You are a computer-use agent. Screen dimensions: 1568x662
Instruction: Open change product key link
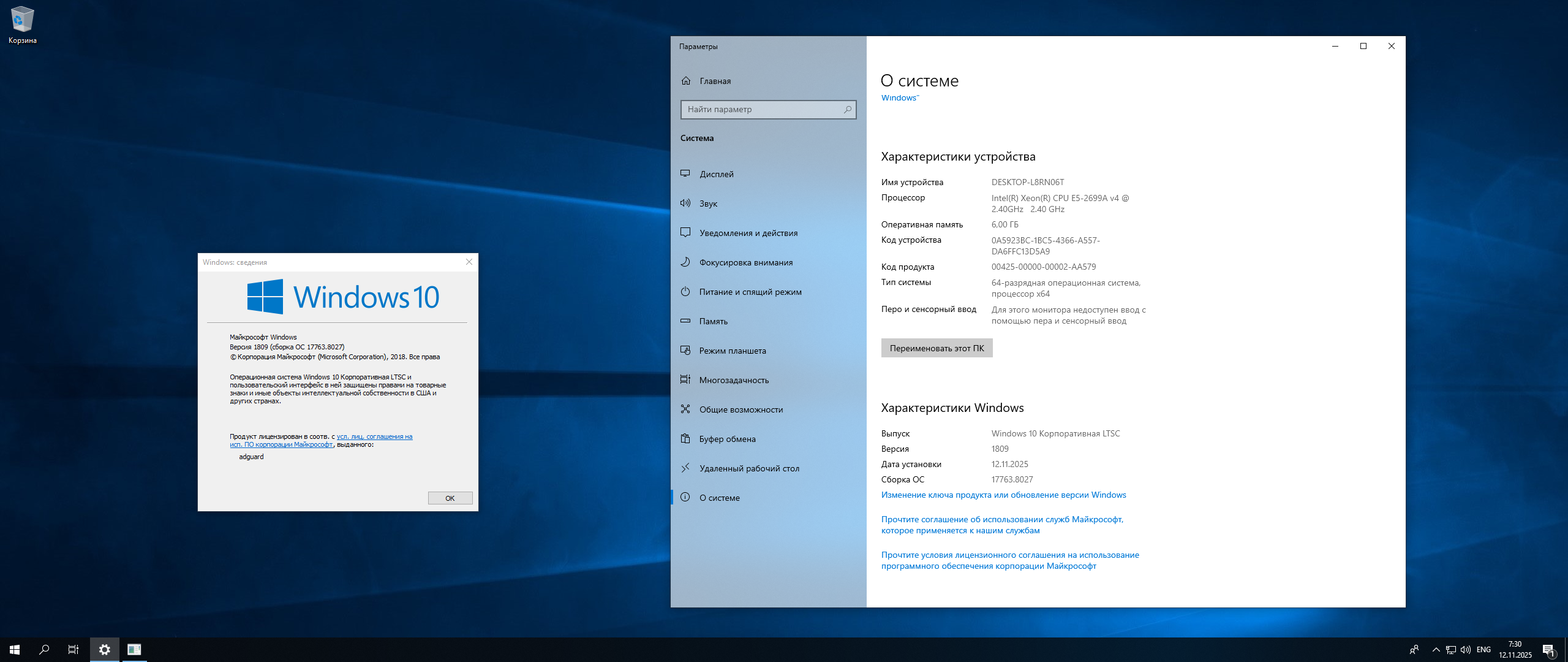1003,495
